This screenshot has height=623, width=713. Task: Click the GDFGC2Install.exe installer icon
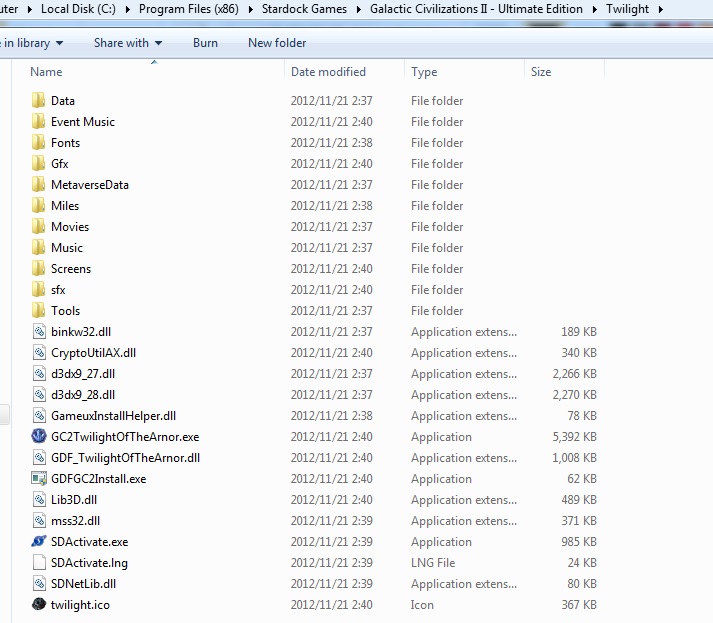point(39,478)
